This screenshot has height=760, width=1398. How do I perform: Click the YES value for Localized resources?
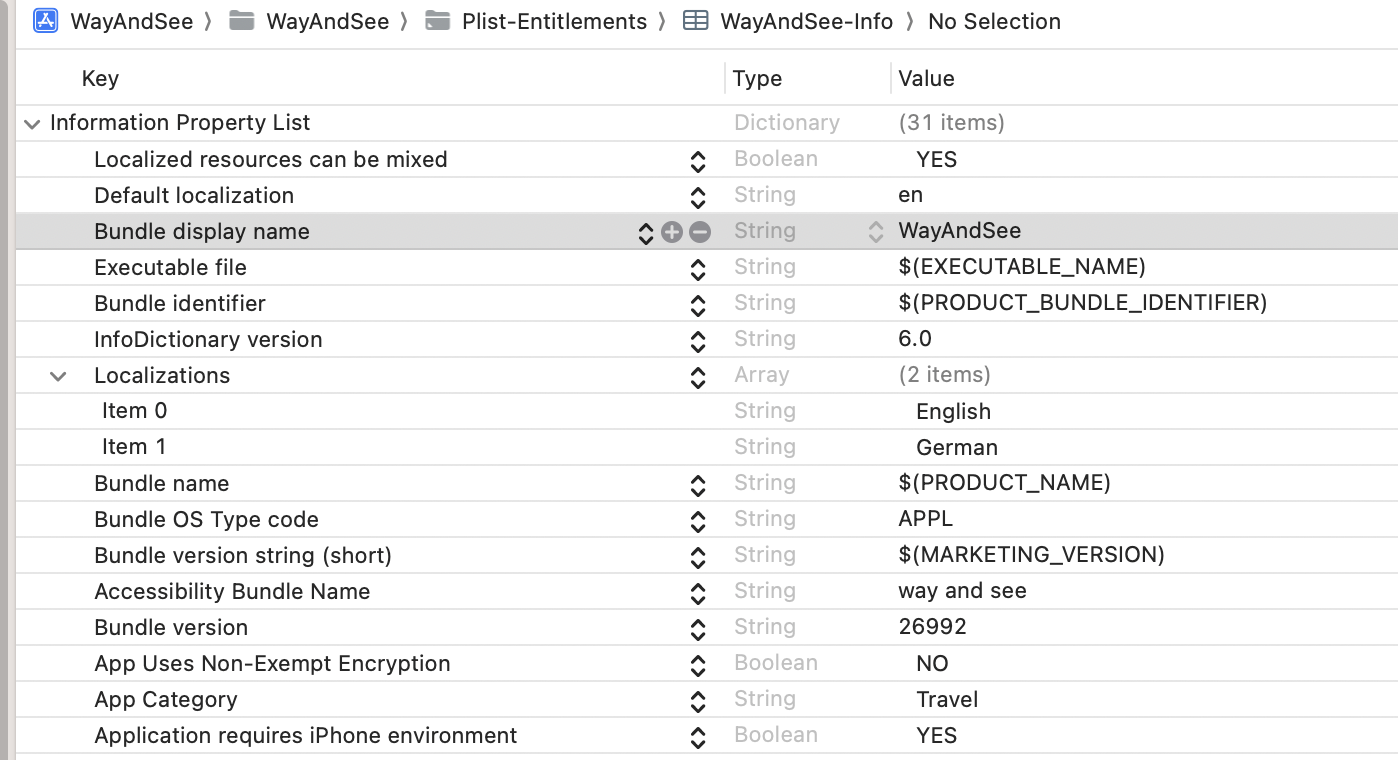[x=936, y=160]
